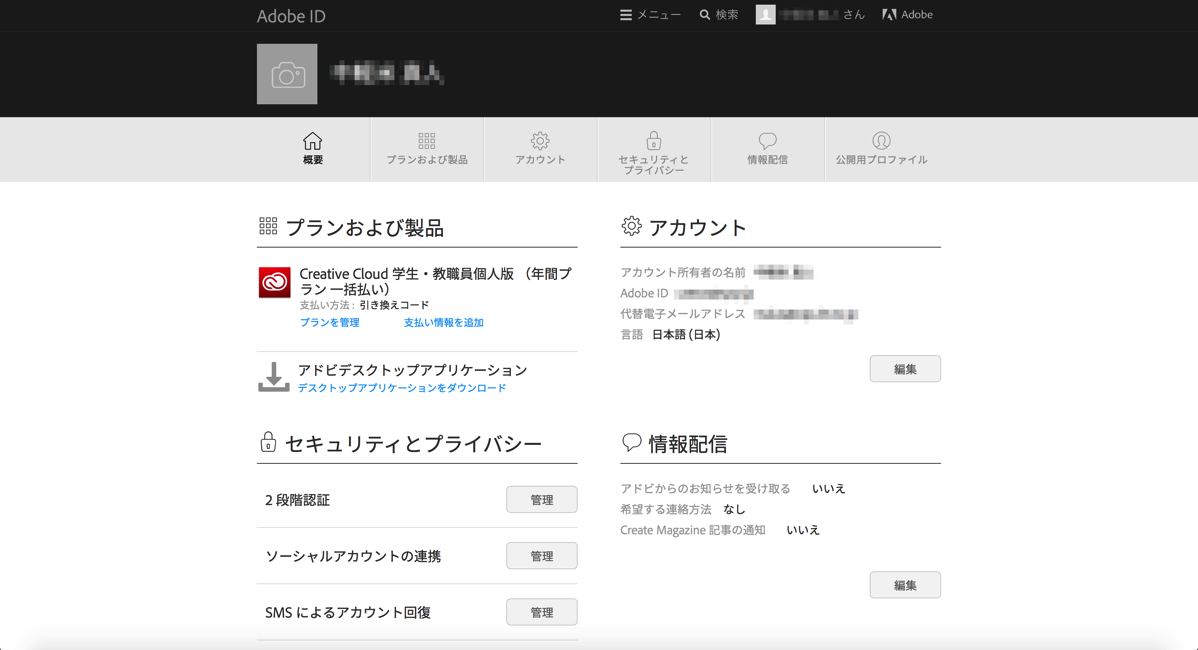Click アカウント所有者の名前 label
The width and height of the screenshot is (1198, 650).
683,273
